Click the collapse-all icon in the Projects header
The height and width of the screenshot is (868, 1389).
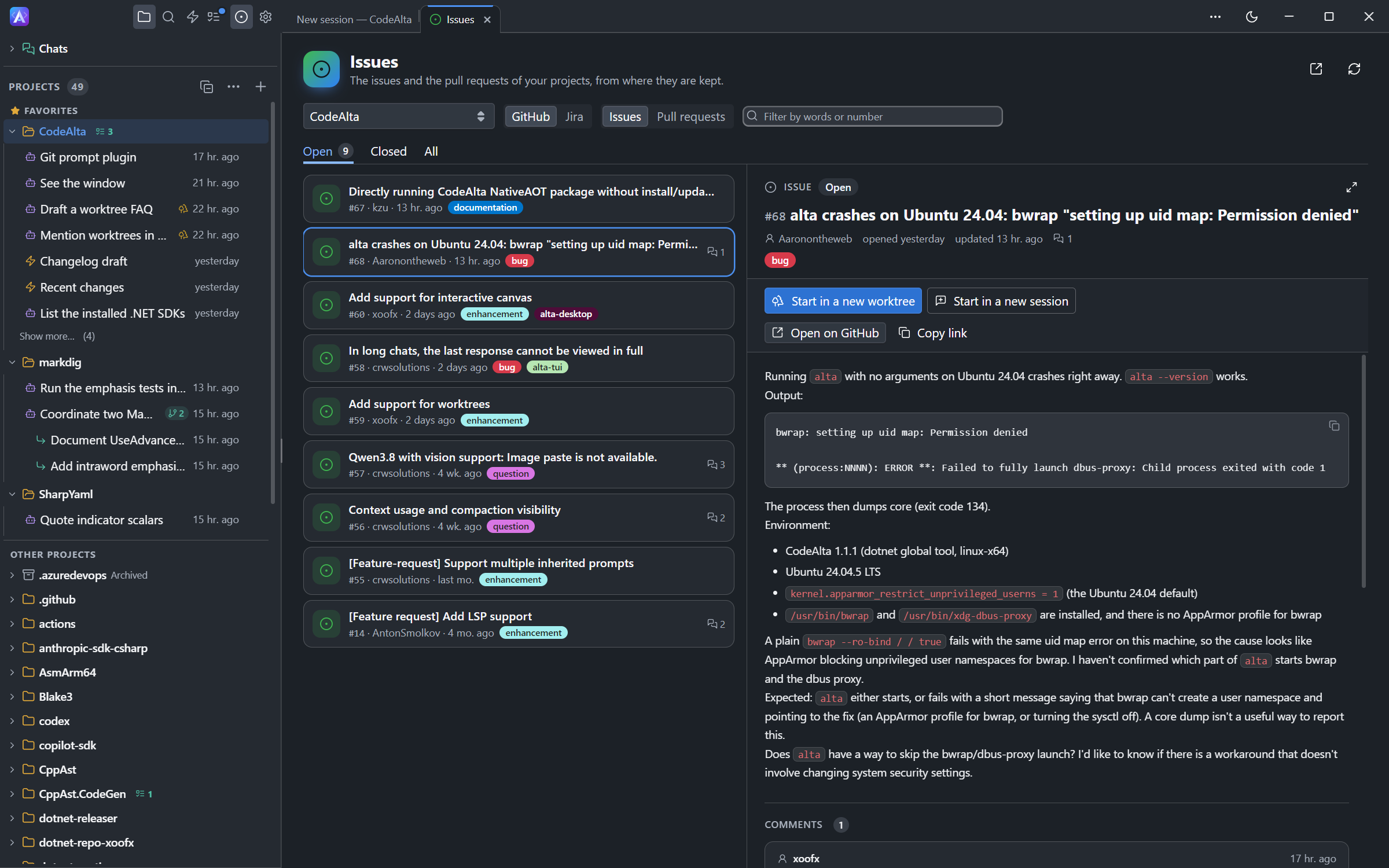pos(207,87)
